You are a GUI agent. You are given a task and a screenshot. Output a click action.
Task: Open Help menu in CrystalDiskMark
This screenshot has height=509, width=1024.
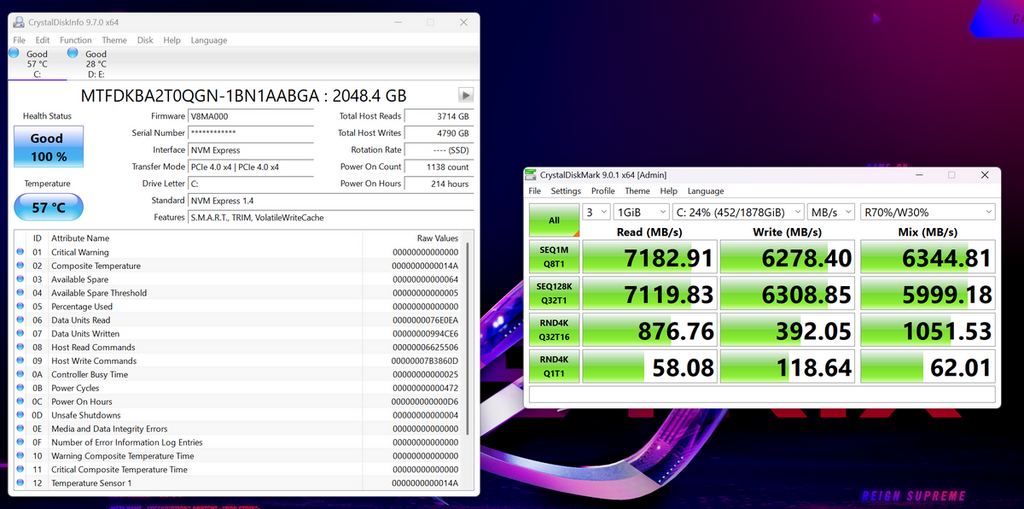click(x=669, y=191)
